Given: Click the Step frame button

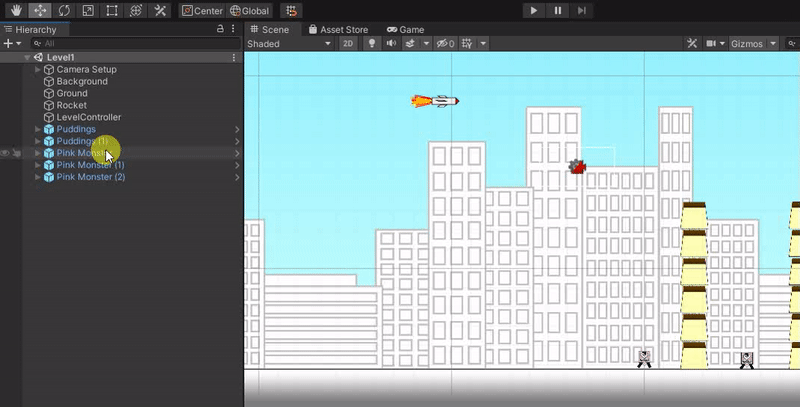Looking at the screenshot, I should click(581, 10).
